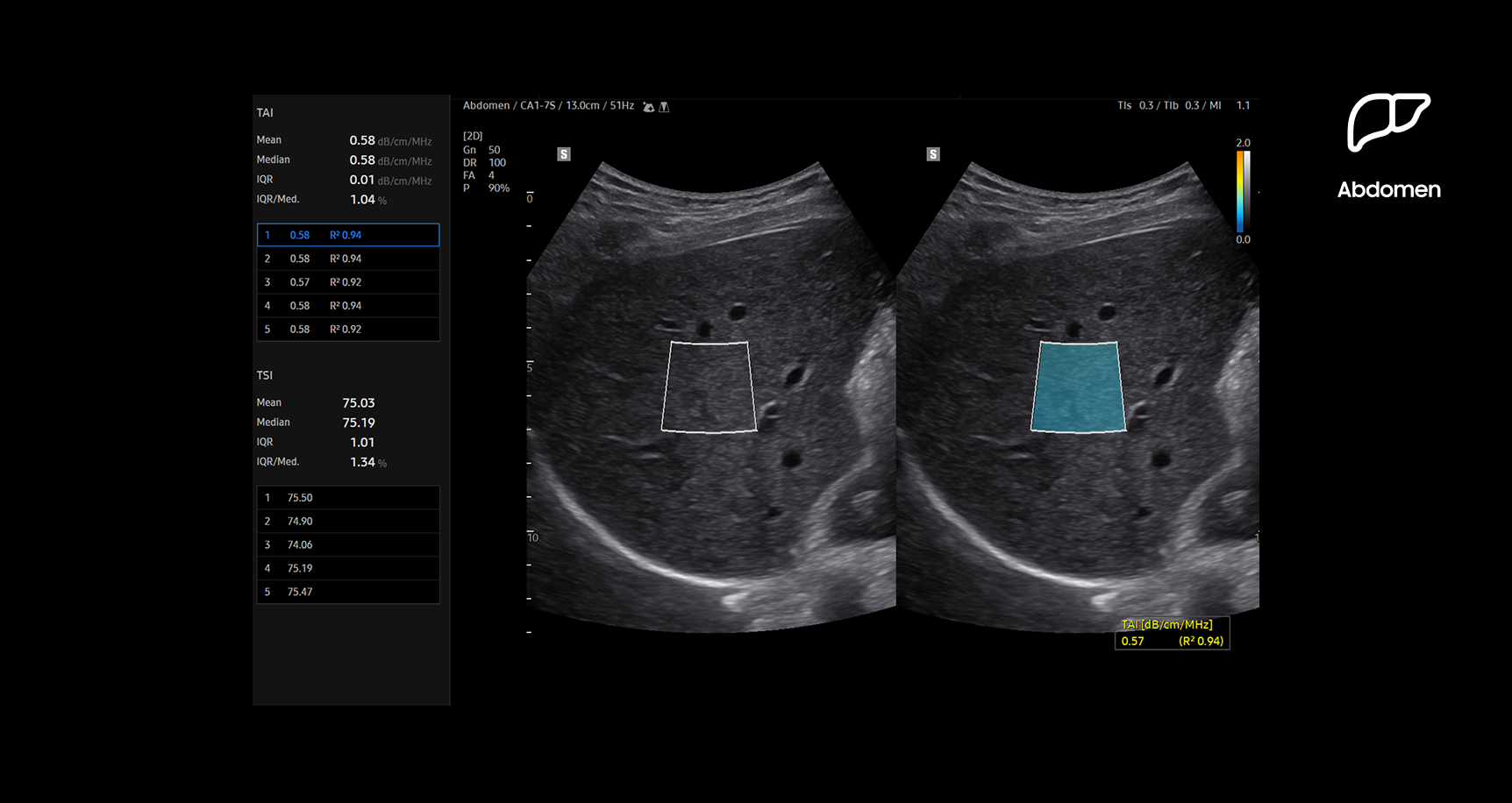Select TAI measurement row 2
This screenshot has height=803, width=1512.
[x=348, y=259]
